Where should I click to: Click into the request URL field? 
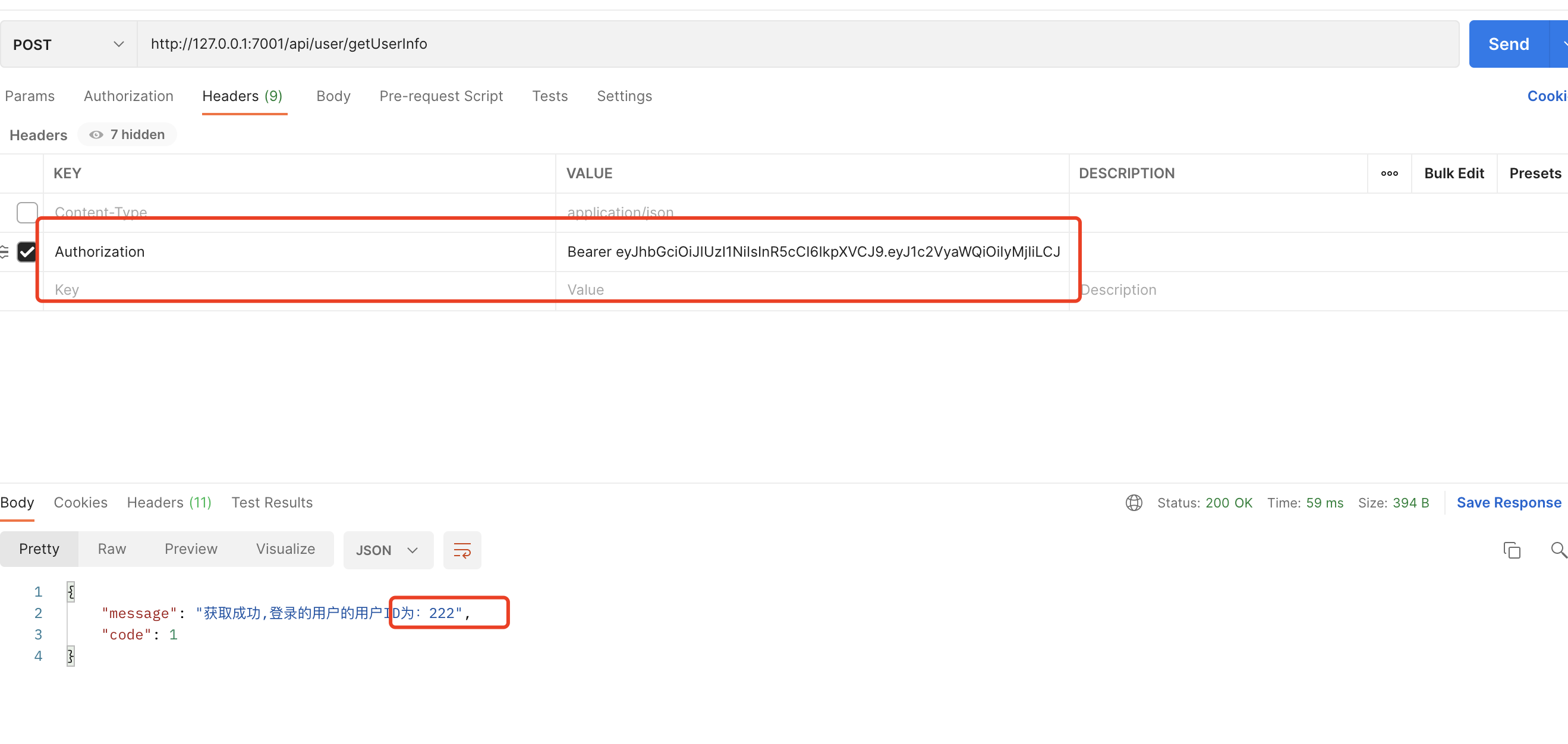(x=791, y=45)
